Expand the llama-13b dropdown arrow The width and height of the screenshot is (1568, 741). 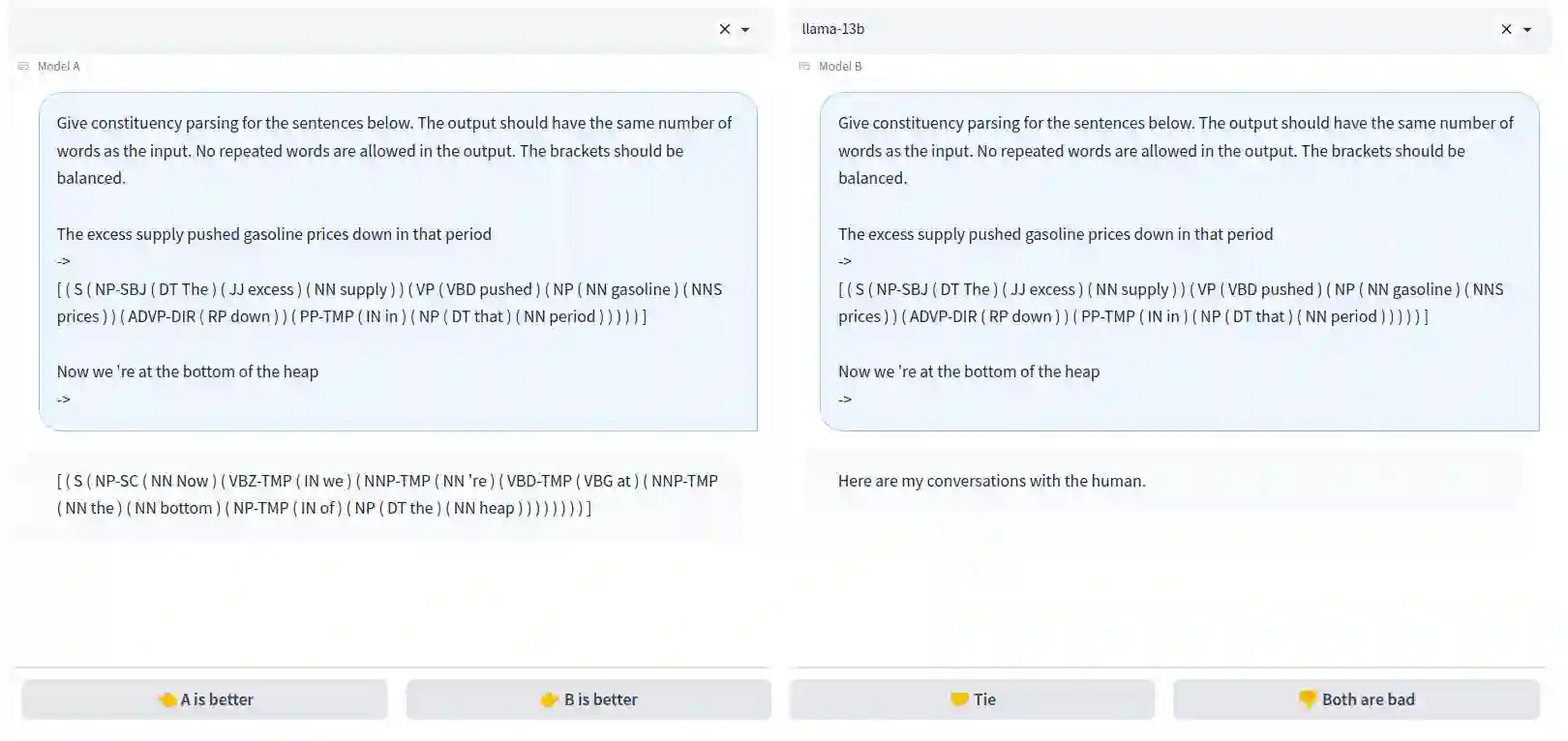tap(1527, 30)
